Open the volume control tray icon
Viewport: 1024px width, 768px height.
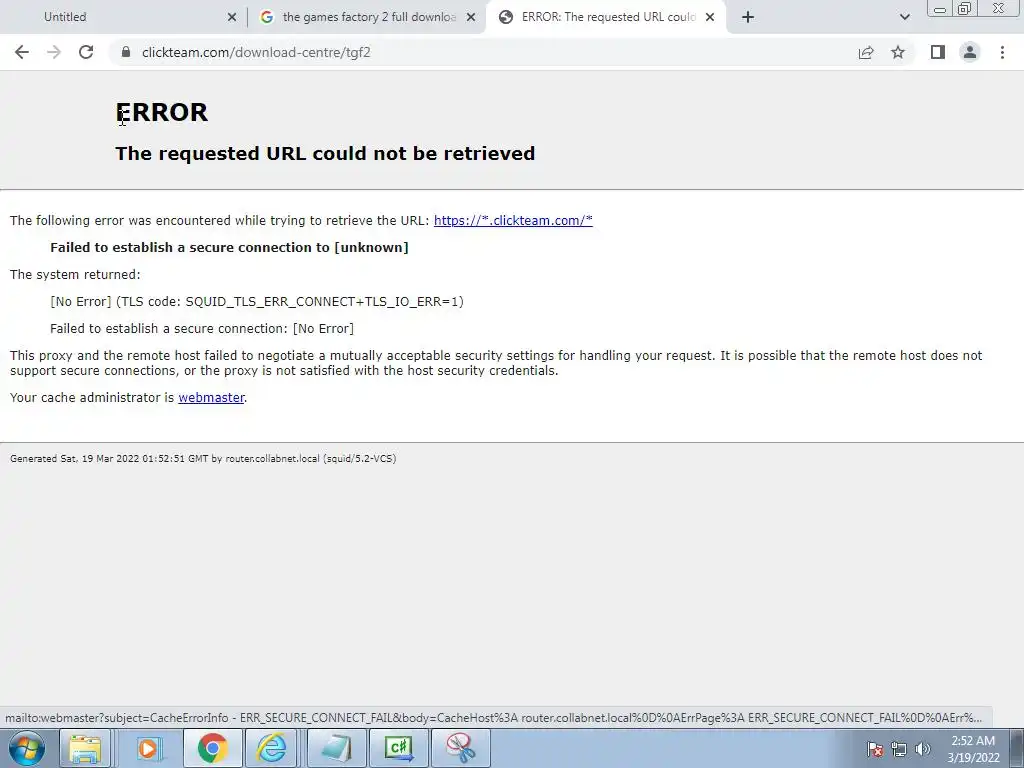[923, 749]
